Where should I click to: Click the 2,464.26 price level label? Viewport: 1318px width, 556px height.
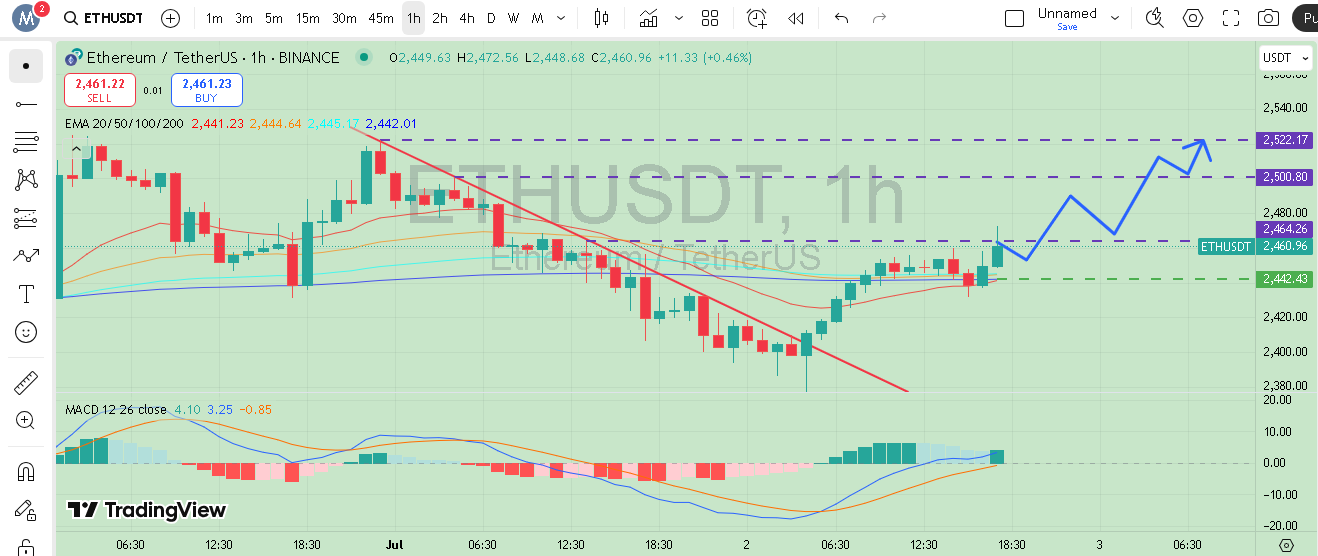pos(1285,229)
